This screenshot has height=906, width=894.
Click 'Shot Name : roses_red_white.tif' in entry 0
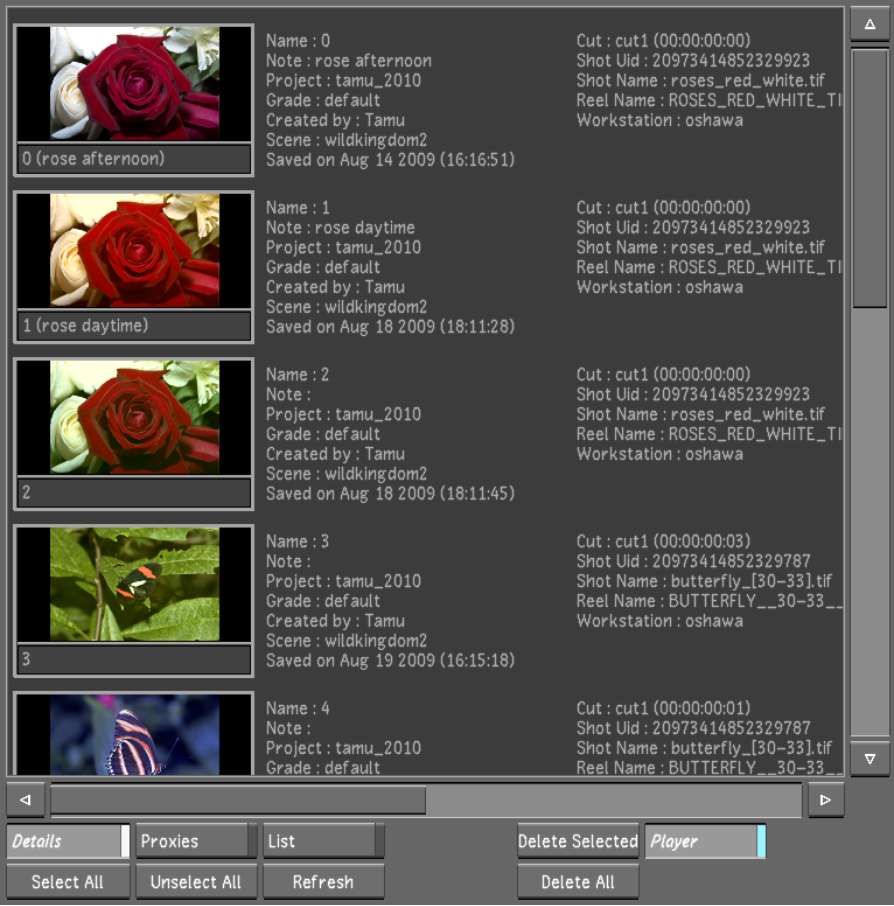click(x=700, y=81)
